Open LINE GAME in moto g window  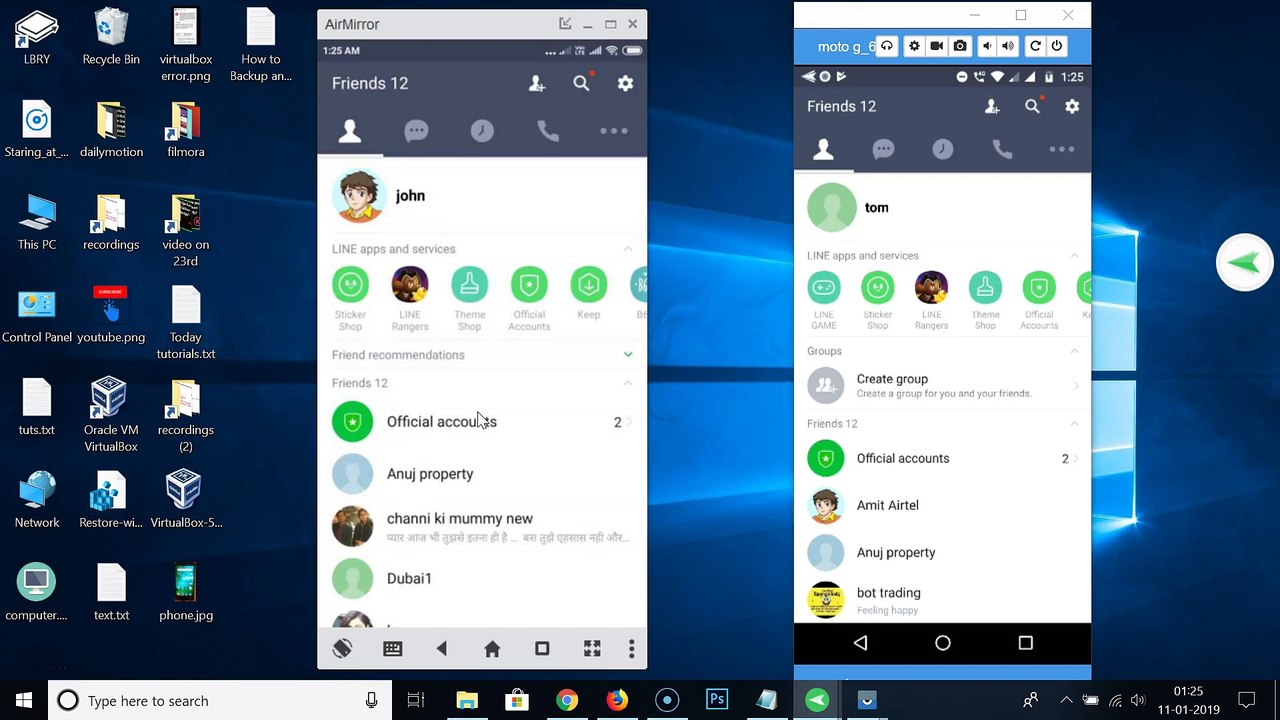(824, 300)
